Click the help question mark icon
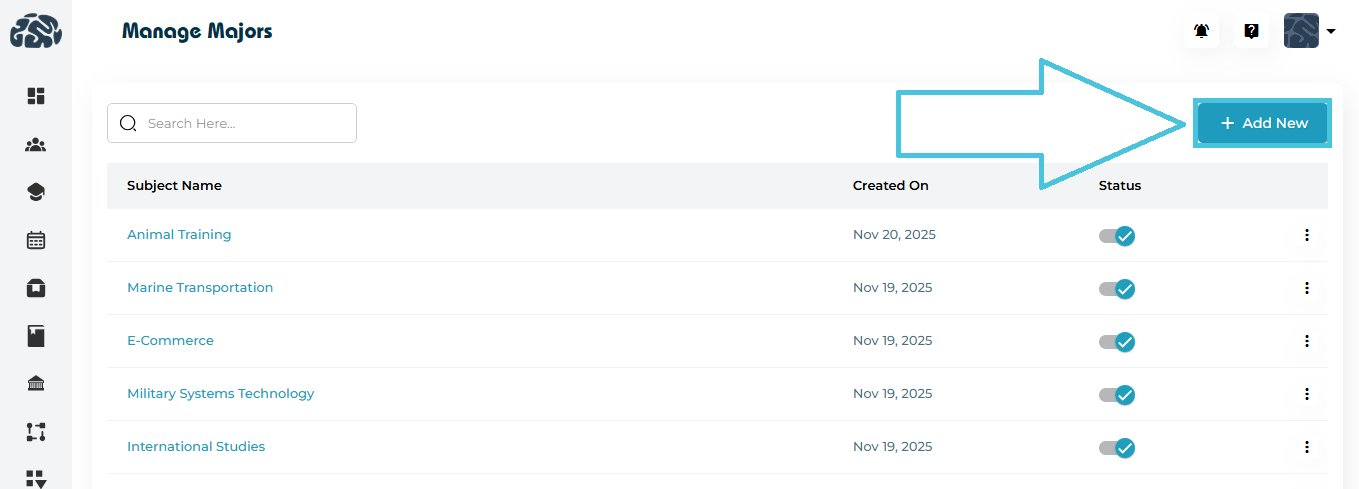The width and height of the screenshot is (1359, 489). click(1251, 31)
